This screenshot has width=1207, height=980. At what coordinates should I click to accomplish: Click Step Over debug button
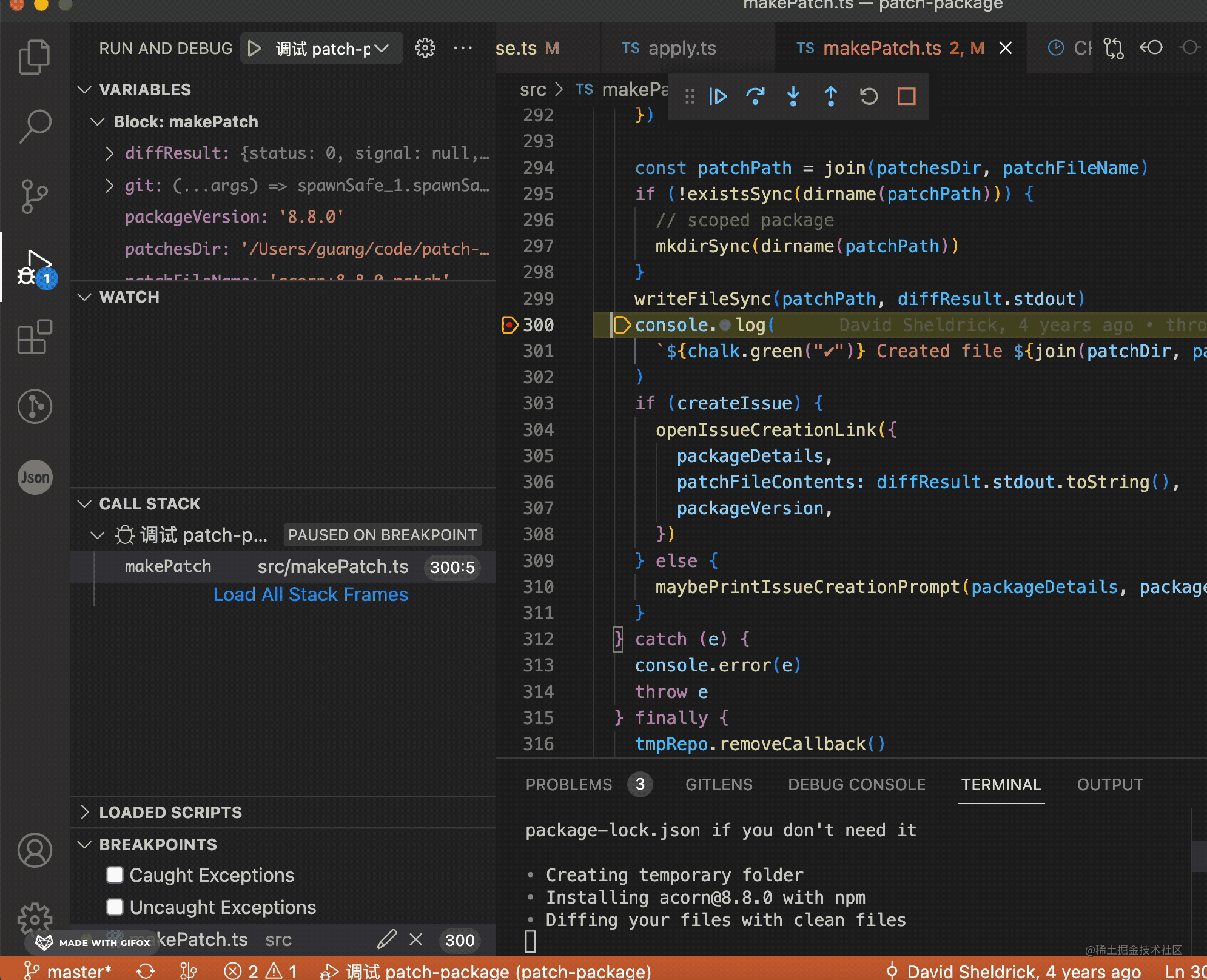tap(756, 97)
